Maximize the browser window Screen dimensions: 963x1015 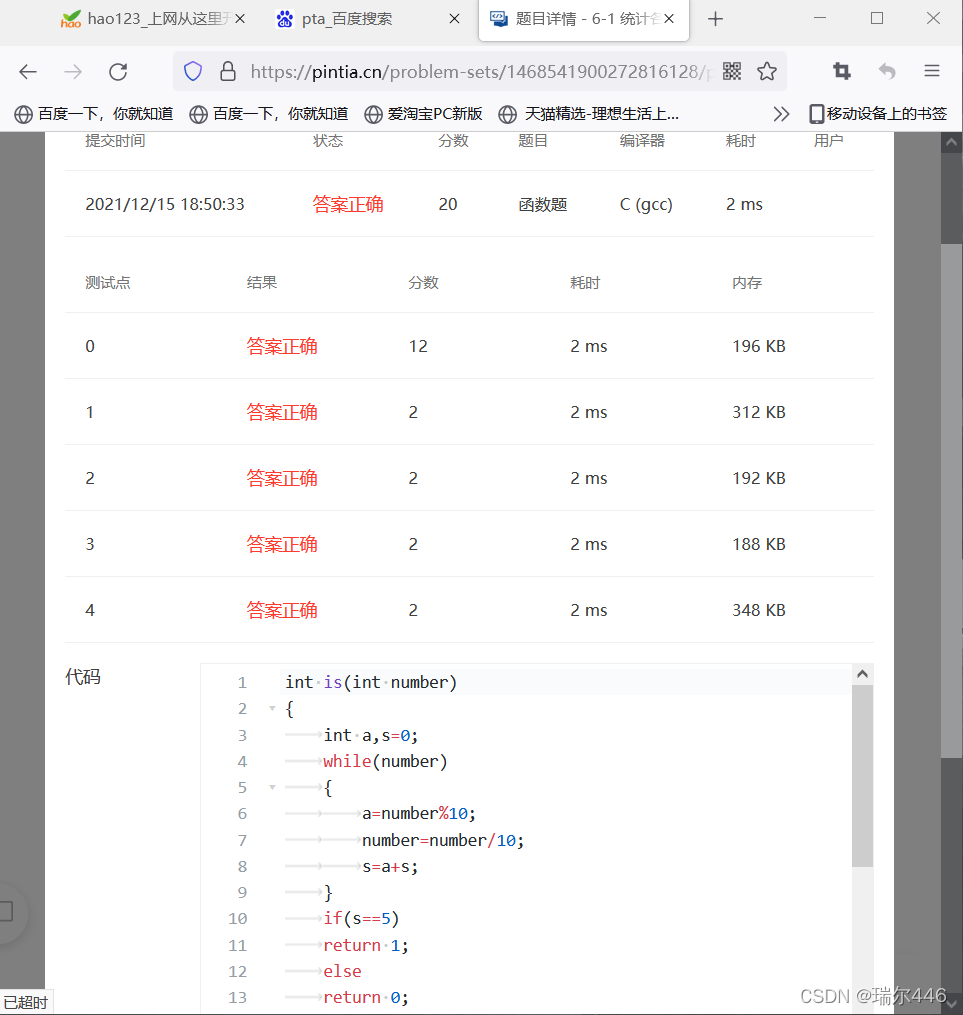tap(877, 19)
